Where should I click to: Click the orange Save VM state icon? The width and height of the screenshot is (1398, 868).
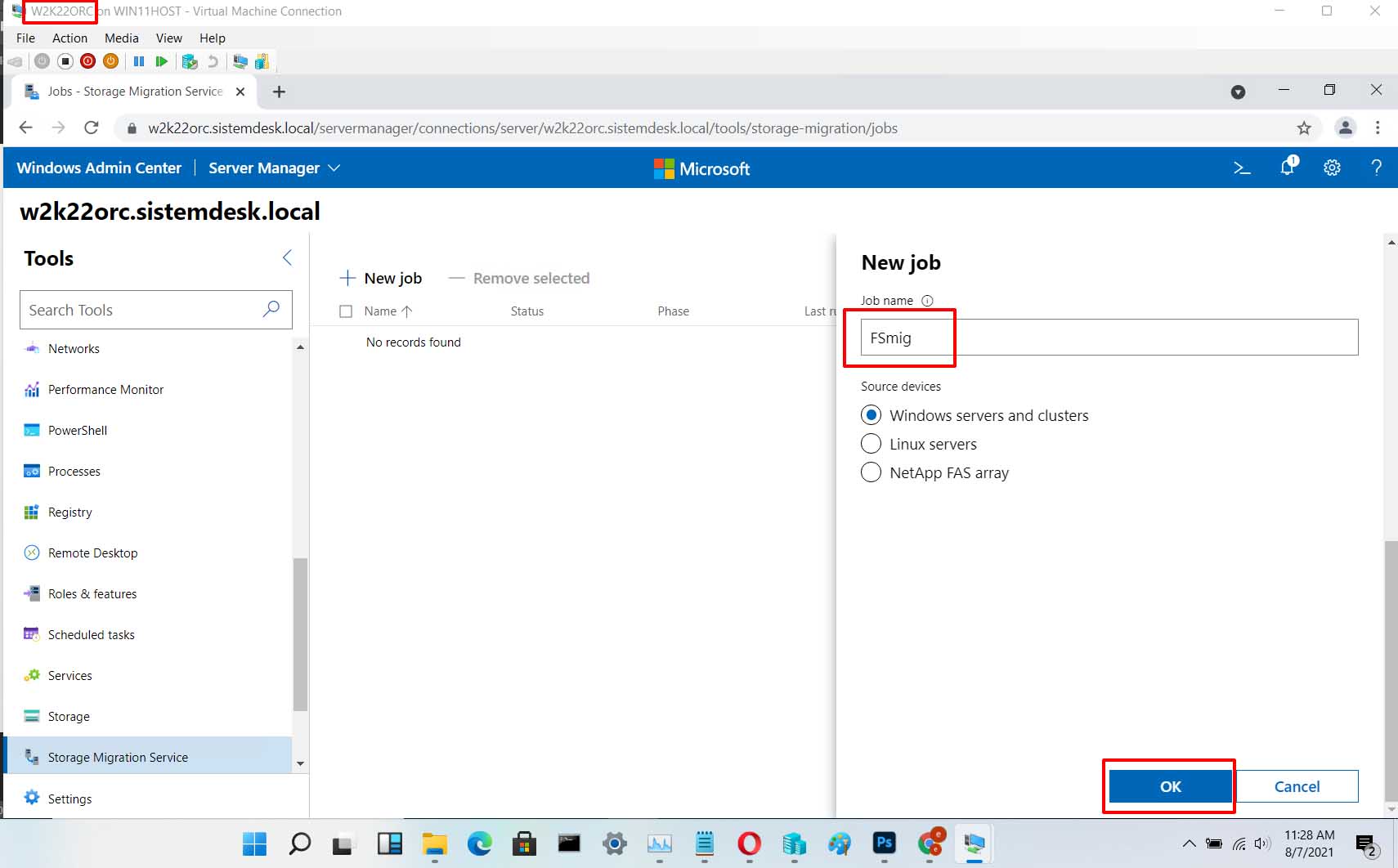pos(111,61)
